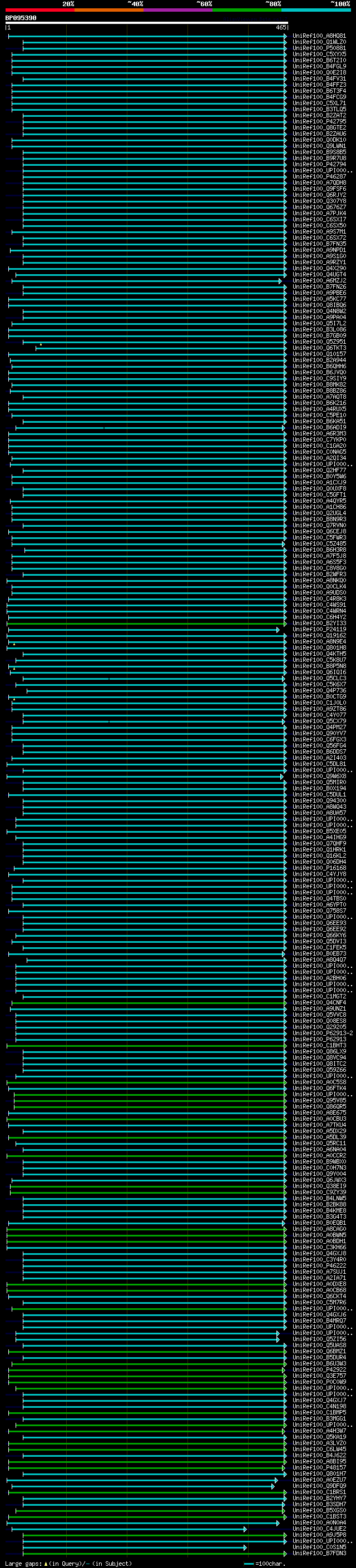Select label UniRef100_Q5CLC3
This screenshot has width=356, height=1568.
[319, 679]
